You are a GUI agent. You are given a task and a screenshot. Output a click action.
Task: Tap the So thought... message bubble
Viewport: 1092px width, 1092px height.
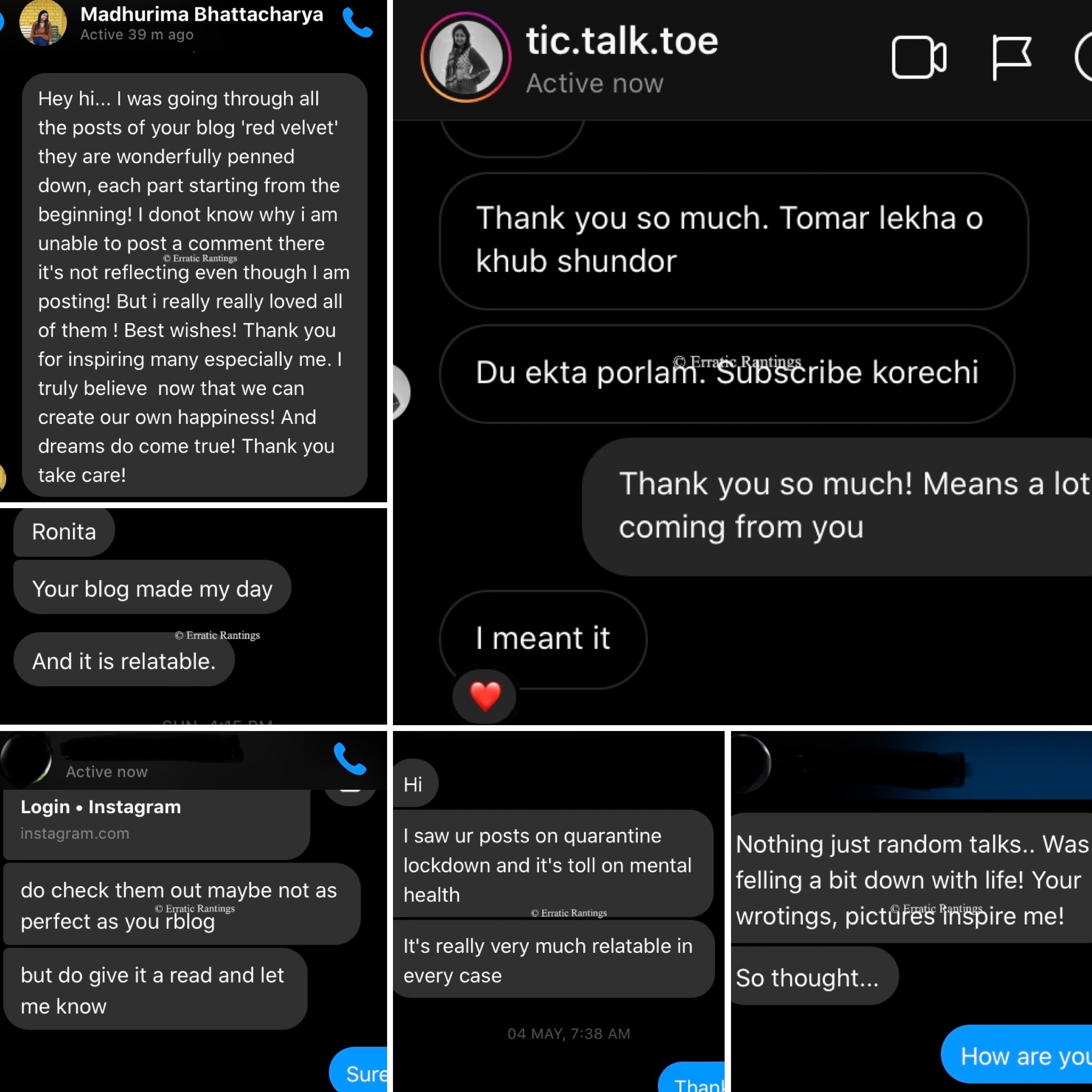pyautogui.click(x=815, y=977)
